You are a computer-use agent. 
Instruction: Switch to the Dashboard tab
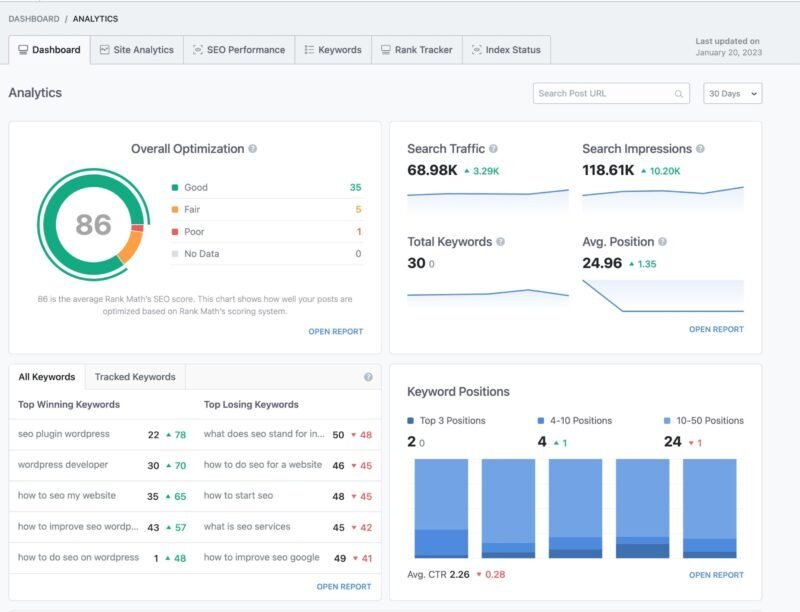(x=49, y=49)
